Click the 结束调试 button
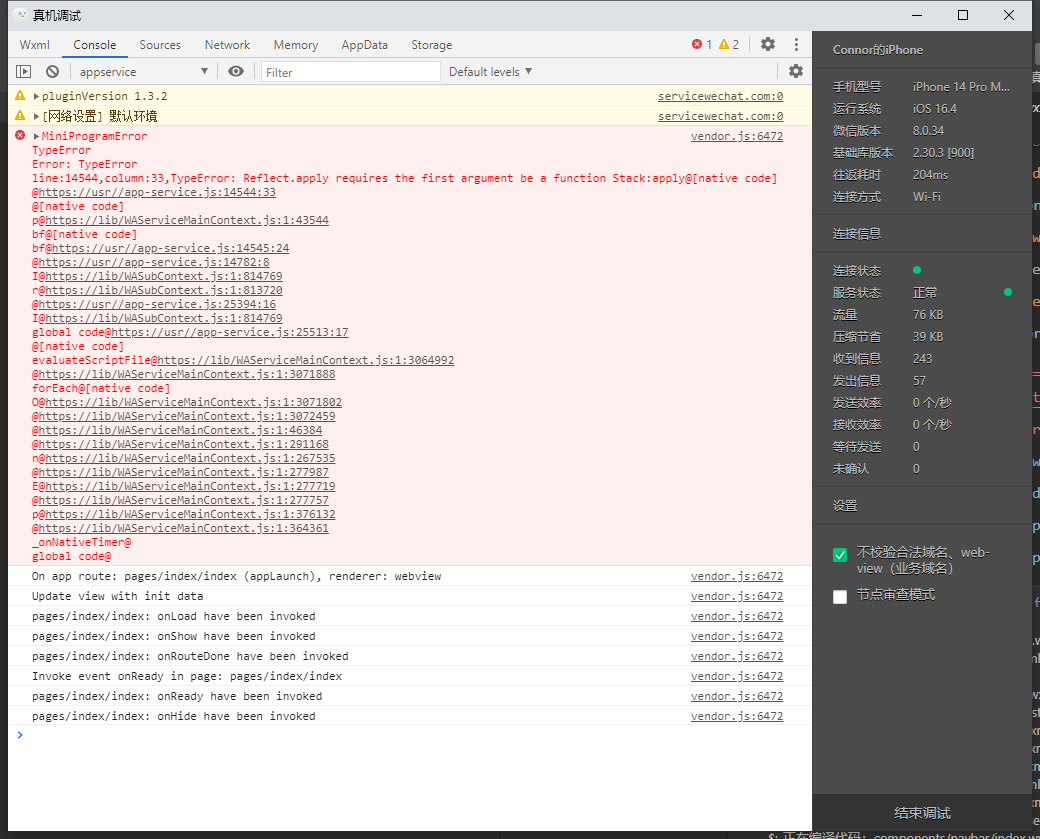The height and width of the screenshot is (839, 1040). tap(921, 813)
